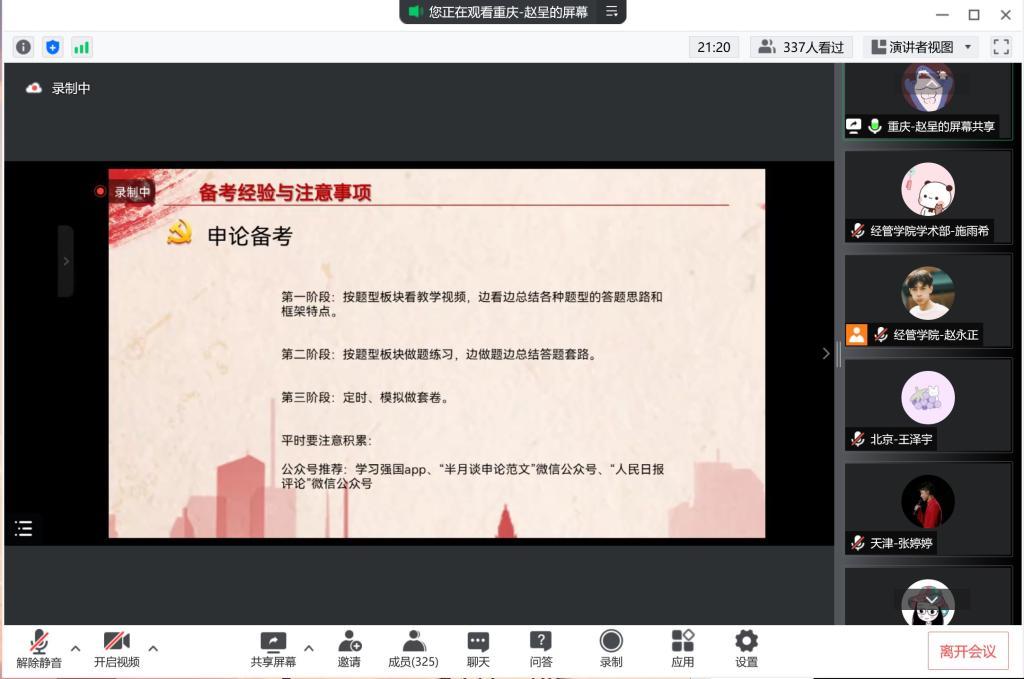Enter full screen mode

[1000, 47]
